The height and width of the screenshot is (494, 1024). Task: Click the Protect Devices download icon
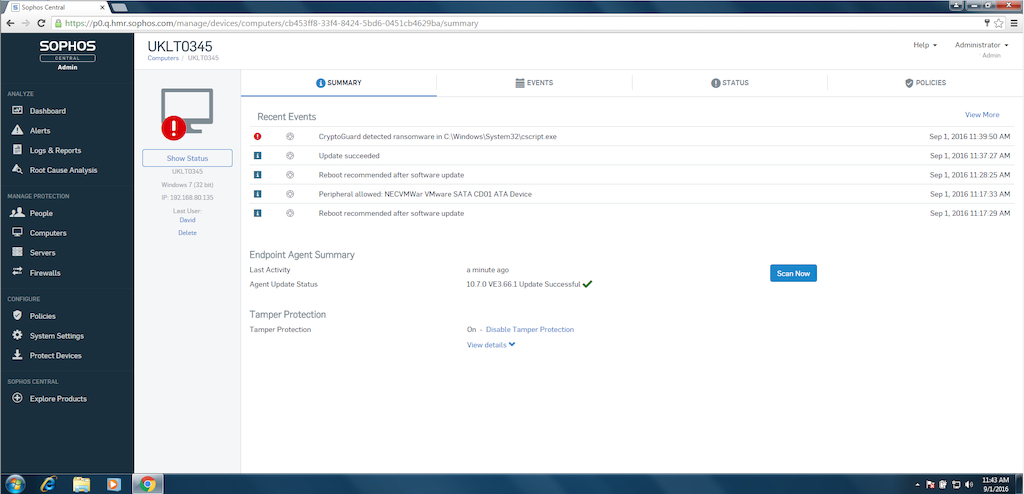[18, 355]
